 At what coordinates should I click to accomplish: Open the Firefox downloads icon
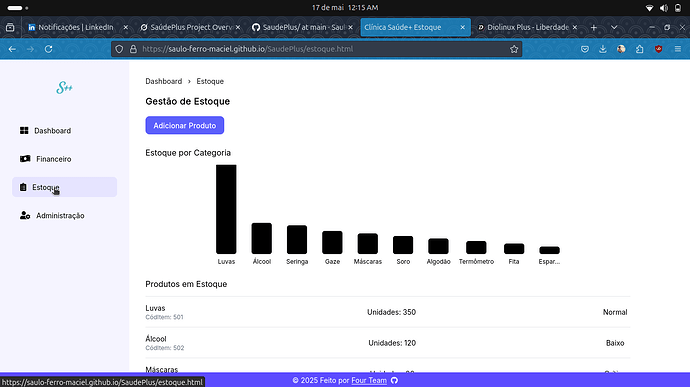click(x=603, y=49)
